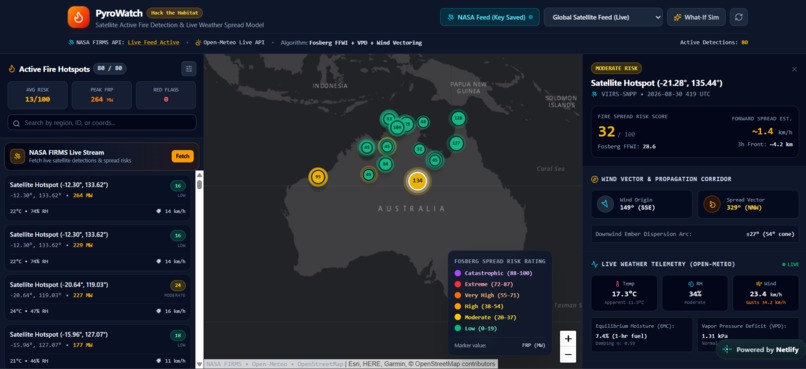Click the NASA FIRMS Live Stream satellite icon

pos(17,156)
